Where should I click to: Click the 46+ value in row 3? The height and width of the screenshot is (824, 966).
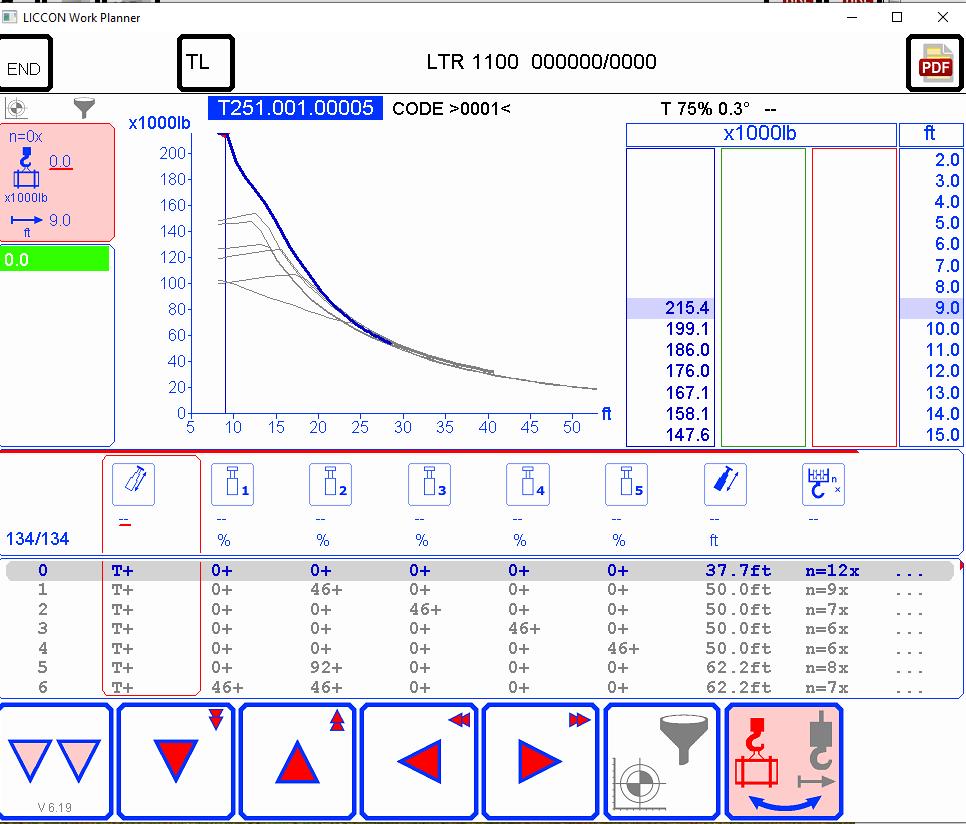(524, 629)
